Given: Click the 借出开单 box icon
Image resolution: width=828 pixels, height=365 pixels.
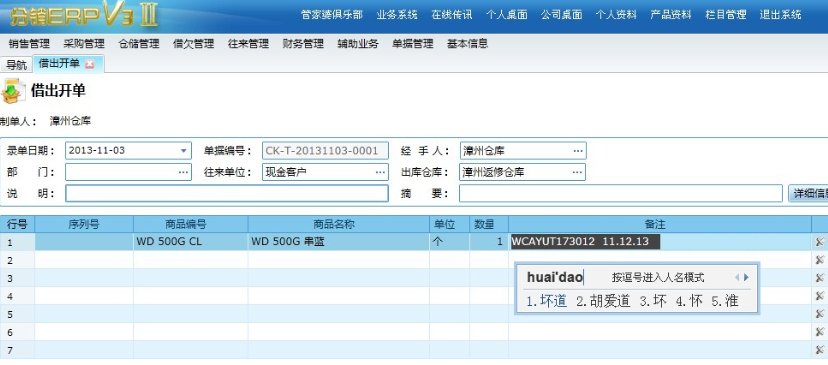Looking at the screenshot, I should pos(13,91).
